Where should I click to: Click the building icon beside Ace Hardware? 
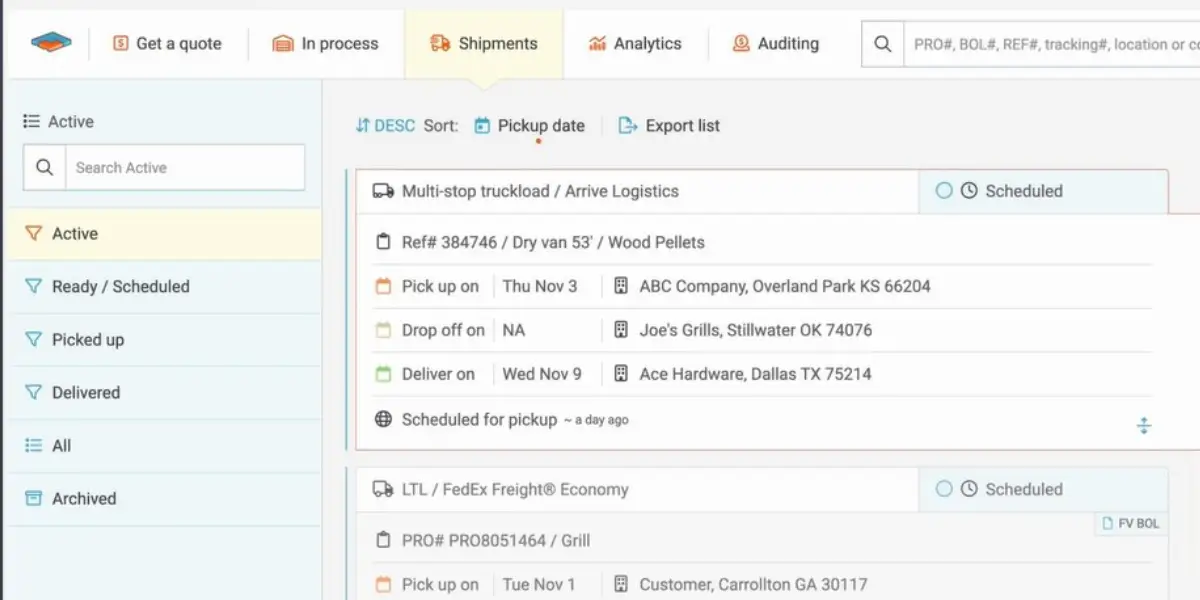tap(620, 374)
